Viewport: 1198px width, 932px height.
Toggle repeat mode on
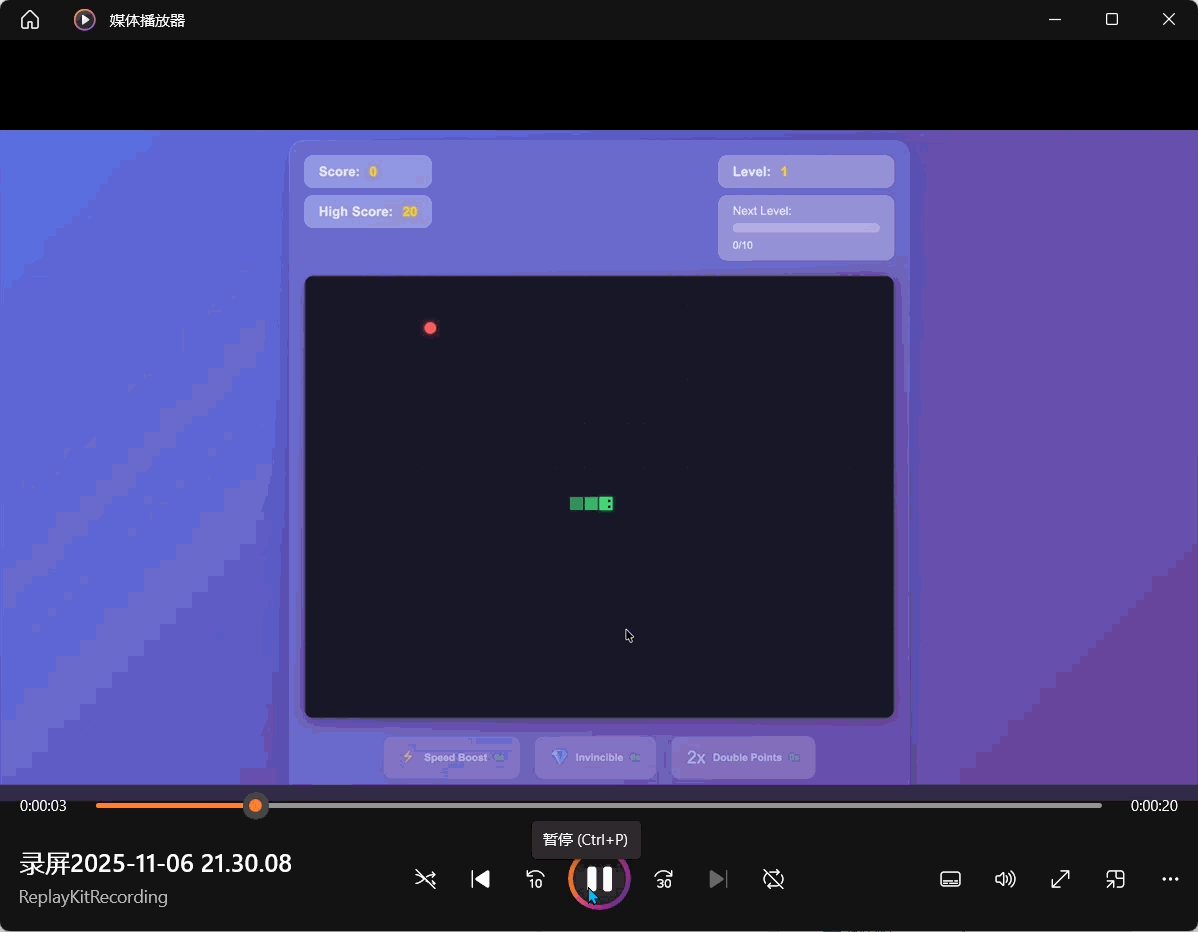click(x=772, y=879)
